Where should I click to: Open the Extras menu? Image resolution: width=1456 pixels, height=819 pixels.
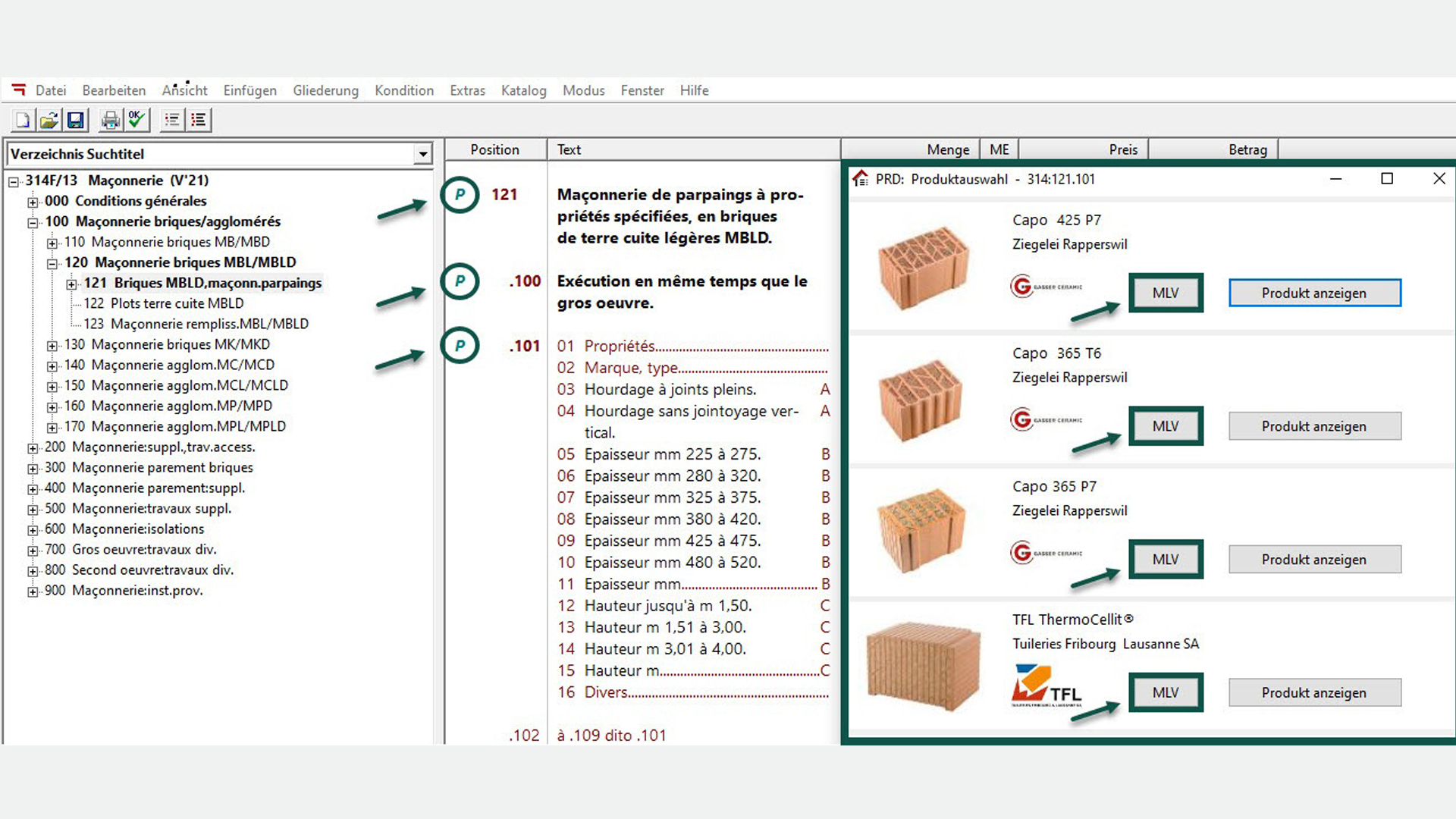tap(467, 90)
